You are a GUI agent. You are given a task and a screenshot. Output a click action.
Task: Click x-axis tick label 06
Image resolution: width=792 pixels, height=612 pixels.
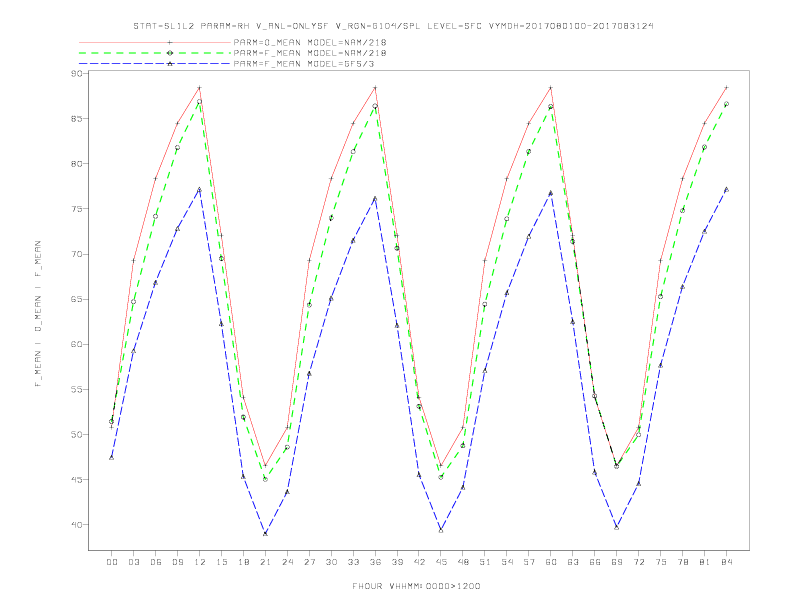156,562
